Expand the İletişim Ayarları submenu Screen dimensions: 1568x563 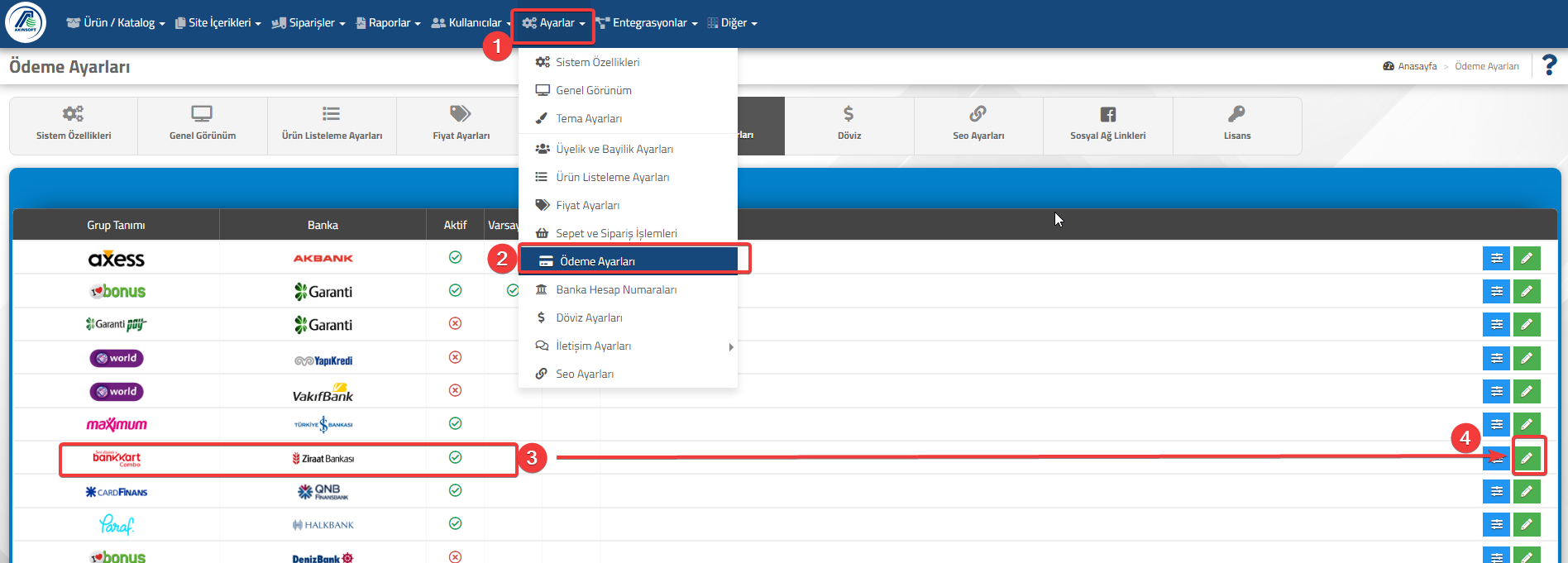coord(628,346)
